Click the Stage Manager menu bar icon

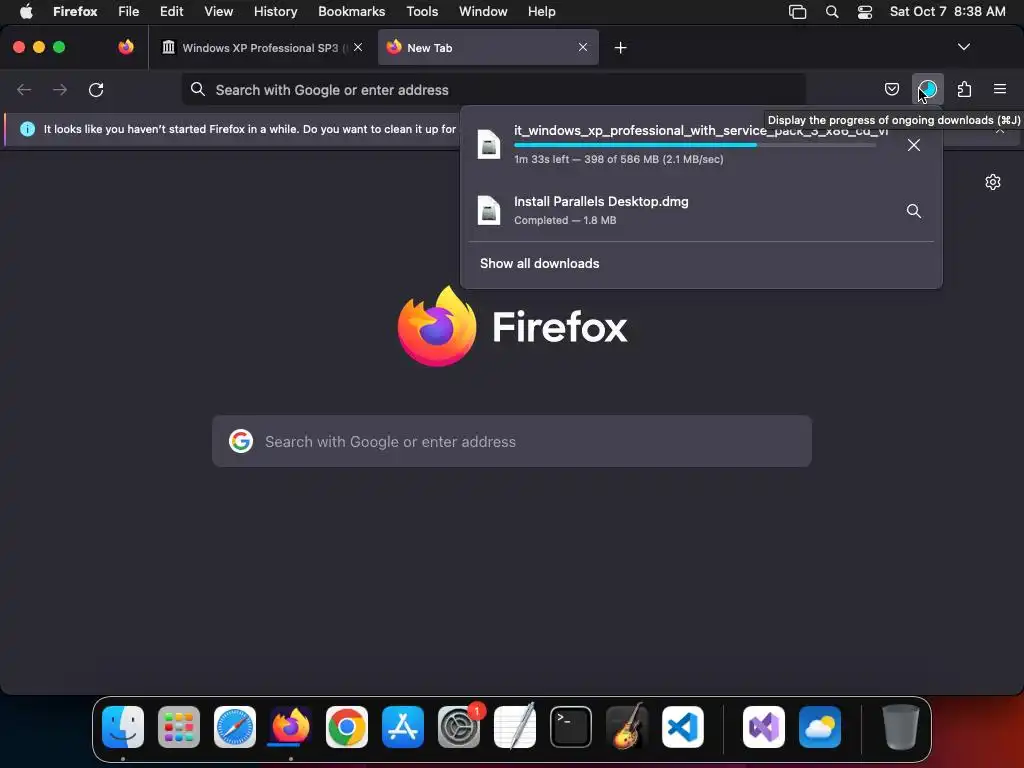tap(797, 11)
